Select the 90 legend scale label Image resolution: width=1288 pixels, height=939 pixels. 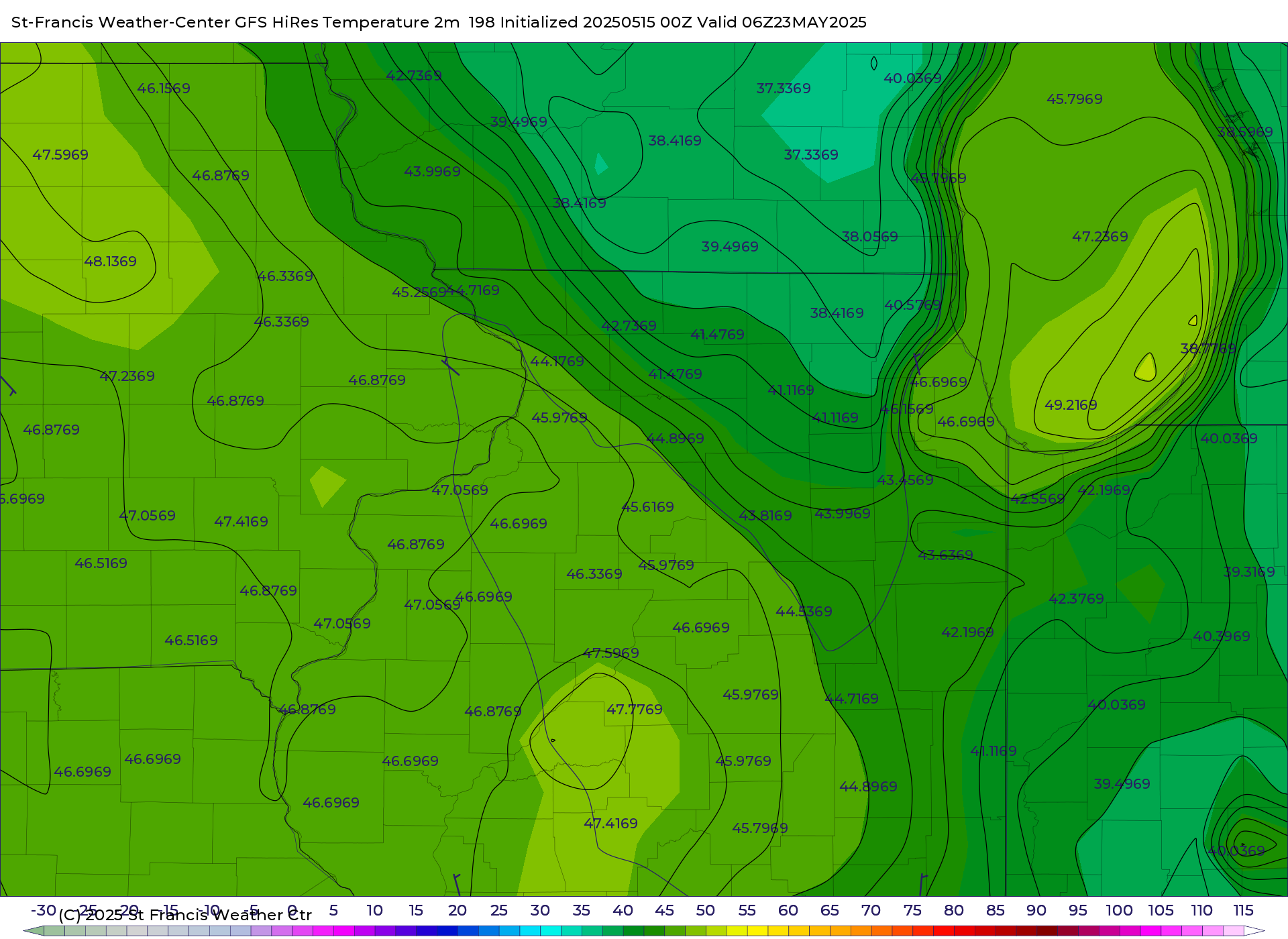click(x=1036, y=911)
